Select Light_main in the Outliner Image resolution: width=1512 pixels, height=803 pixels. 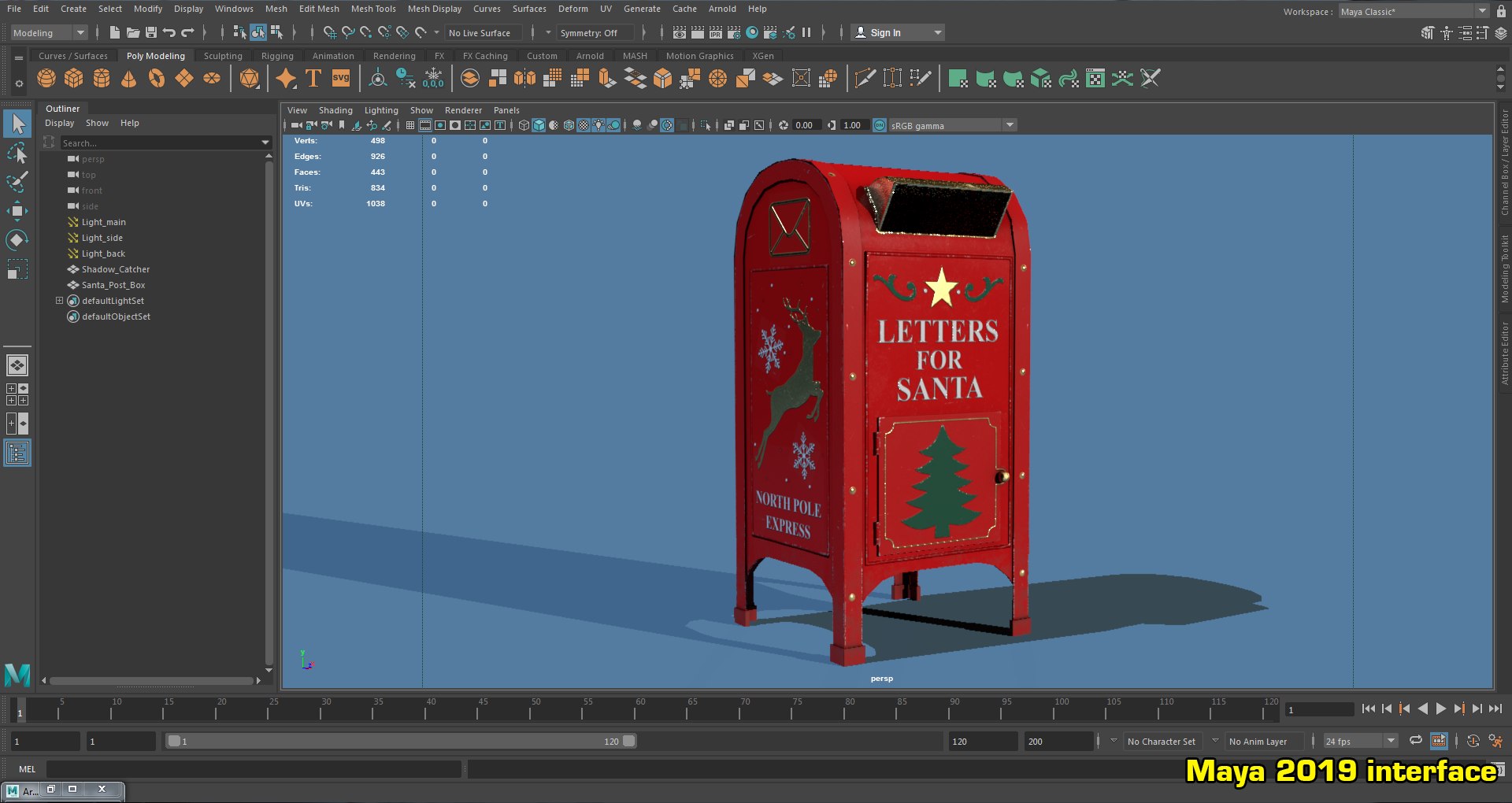(103, 222)
